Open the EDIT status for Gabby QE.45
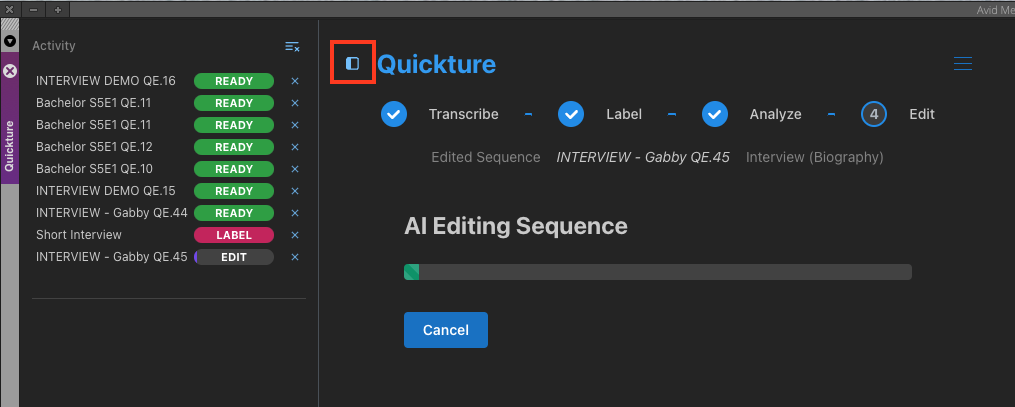Image resolution: width=1015 pixels, height=407 pixels. tap(234, 258)
